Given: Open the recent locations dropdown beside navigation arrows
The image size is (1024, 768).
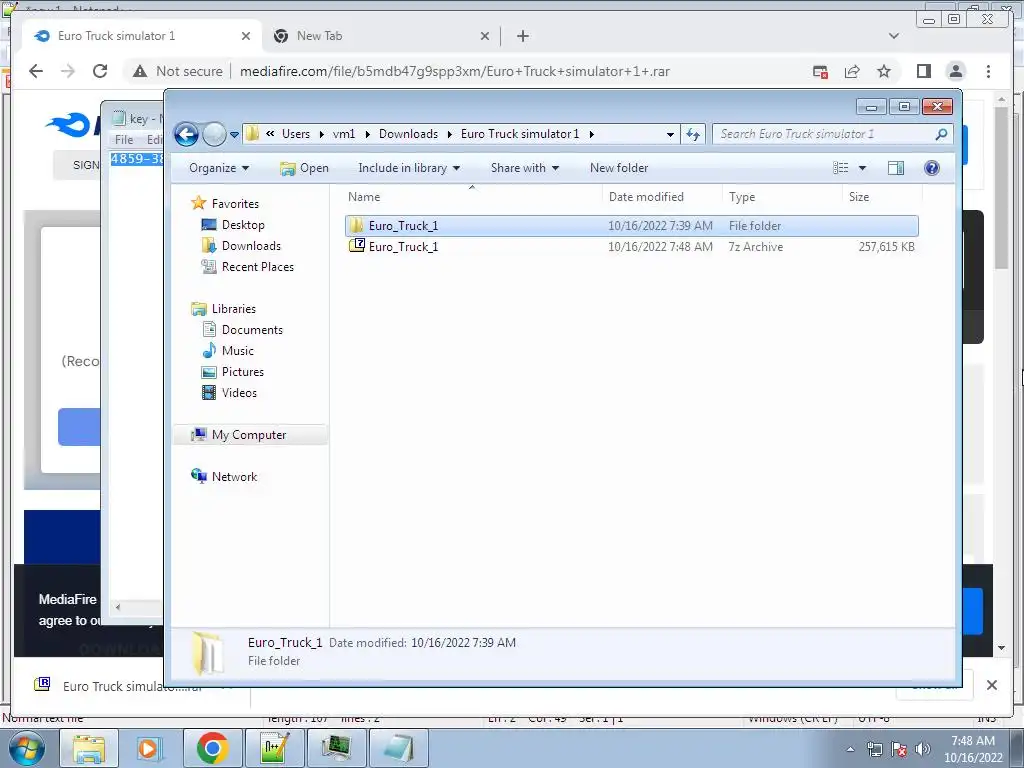Looking at the screenshot, I should (234, 135).
